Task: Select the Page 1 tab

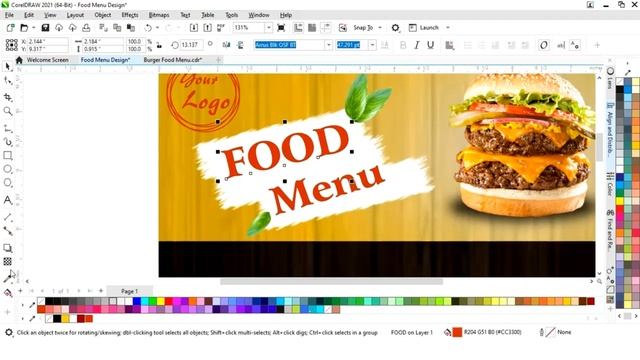Action: point(129,291)
